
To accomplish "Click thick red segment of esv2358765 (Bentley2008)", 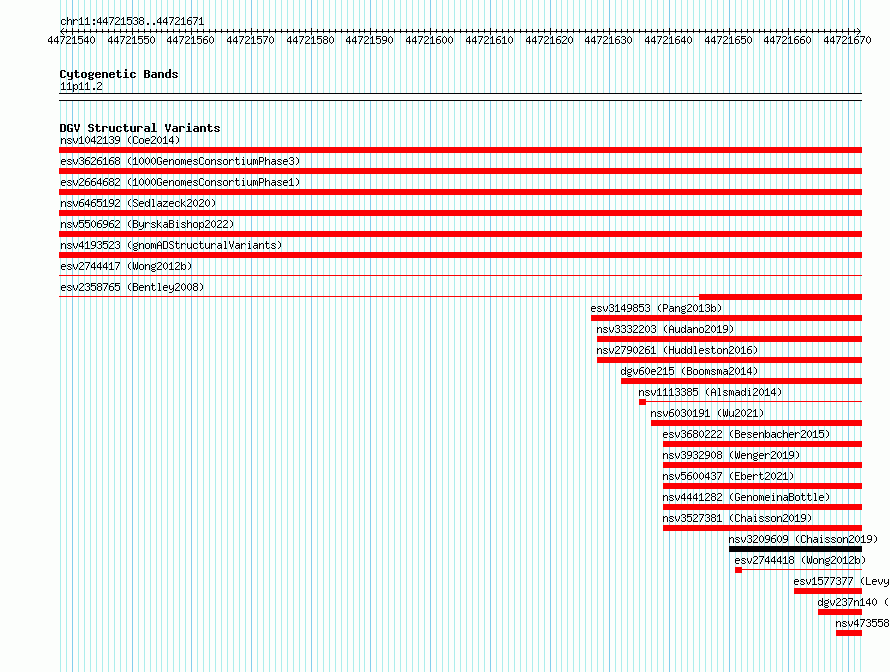I will (x=780, y=297).
